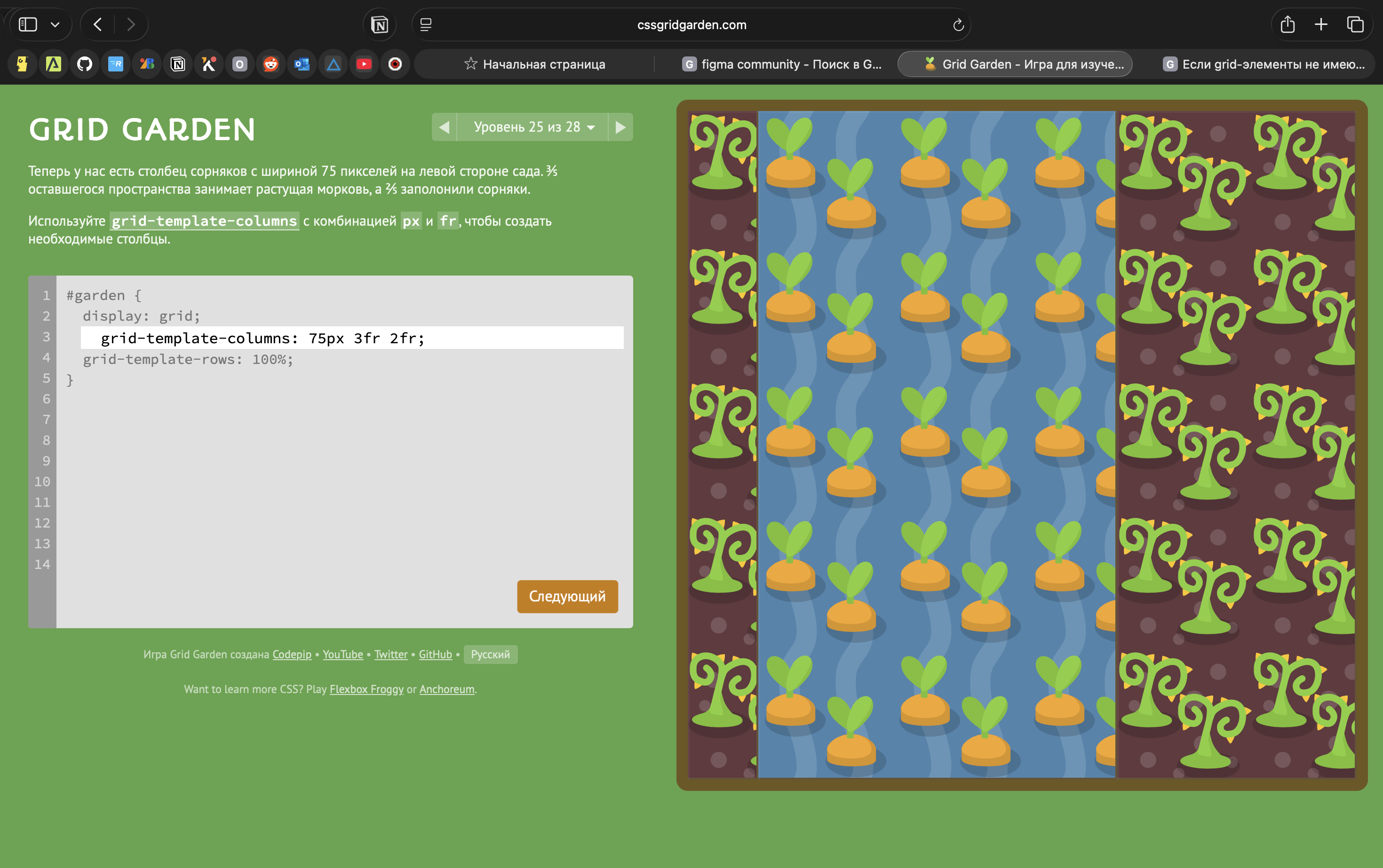This screenshot has height=868, width=1383.
Task: Open the Reddit pinned tab
Action: (x=271, y=64)
